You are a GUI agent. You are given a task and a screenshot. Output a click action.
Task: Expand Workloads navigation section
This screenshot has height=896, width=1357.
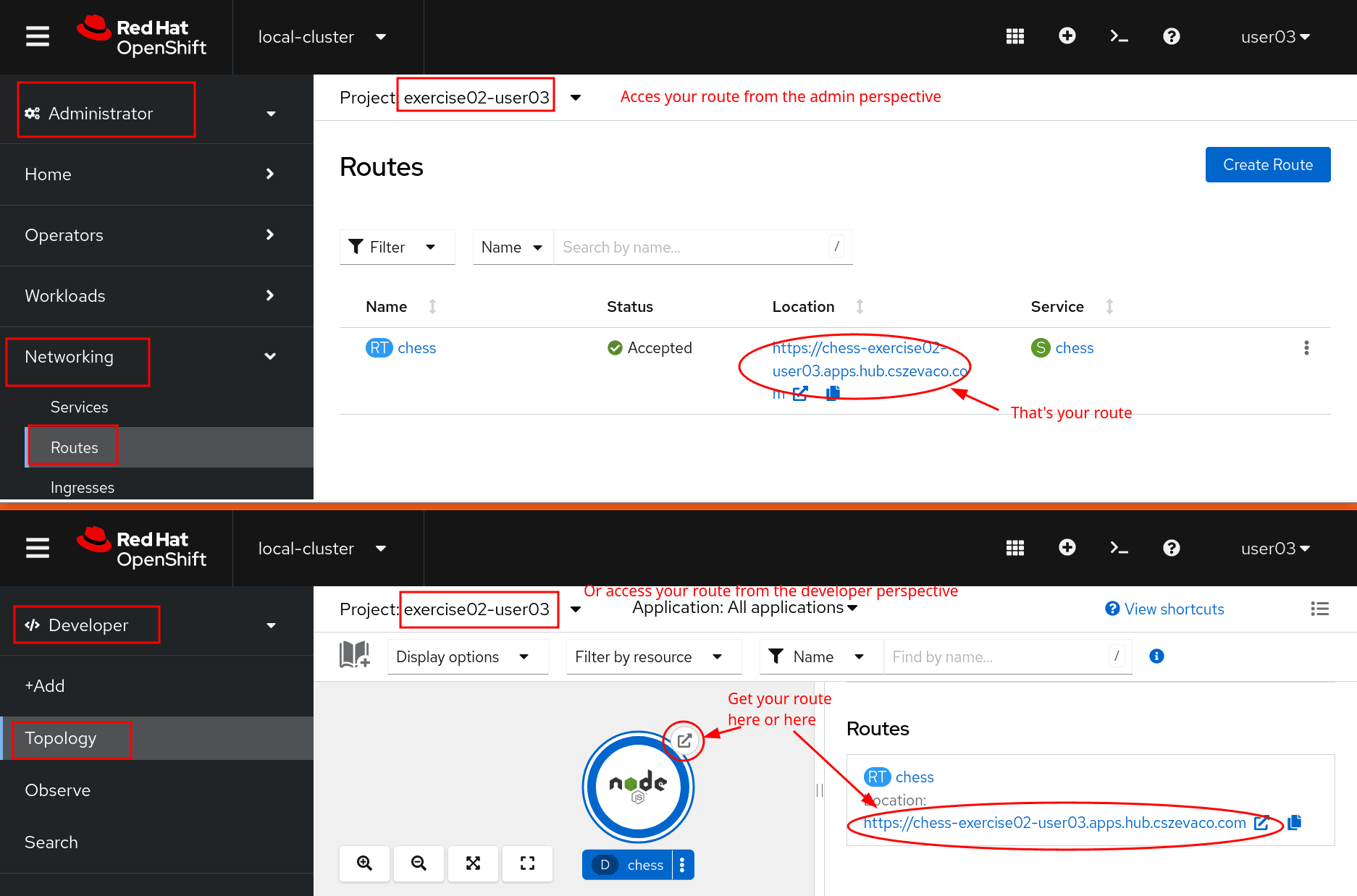pyautogui.click(x=156, y=296)
